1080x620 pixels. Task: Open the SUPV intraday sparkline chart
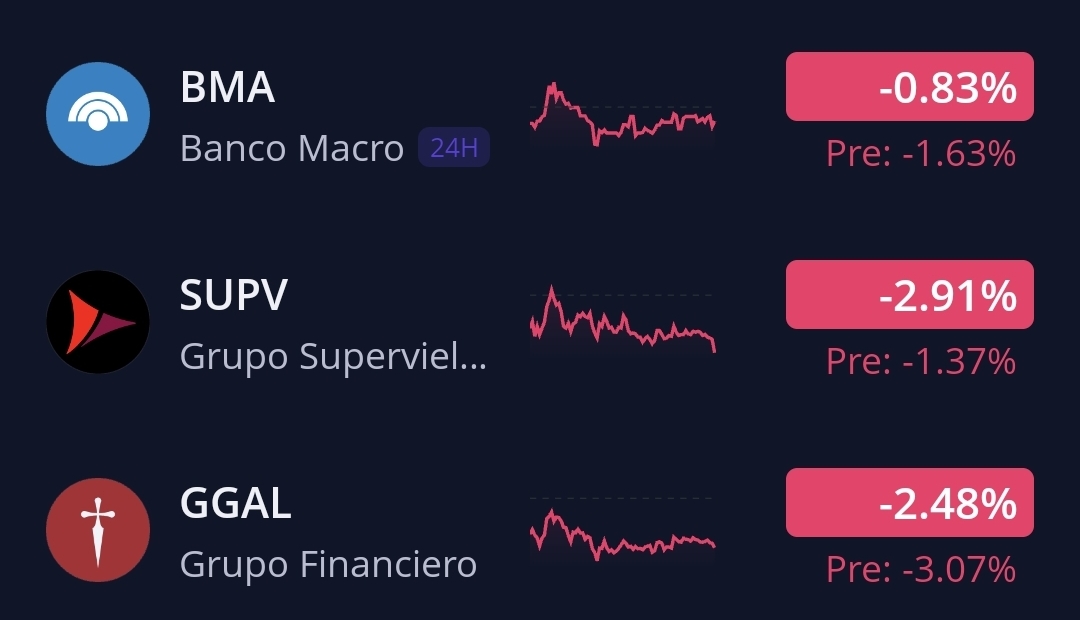pos(622,322)
